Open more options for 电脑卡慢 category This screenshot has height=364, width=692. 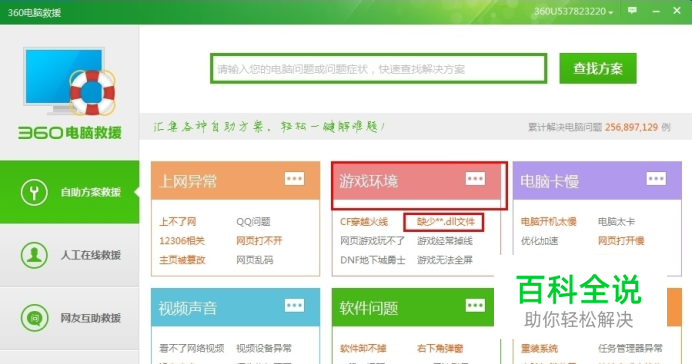pyautogui.click(x=656, y=179)
